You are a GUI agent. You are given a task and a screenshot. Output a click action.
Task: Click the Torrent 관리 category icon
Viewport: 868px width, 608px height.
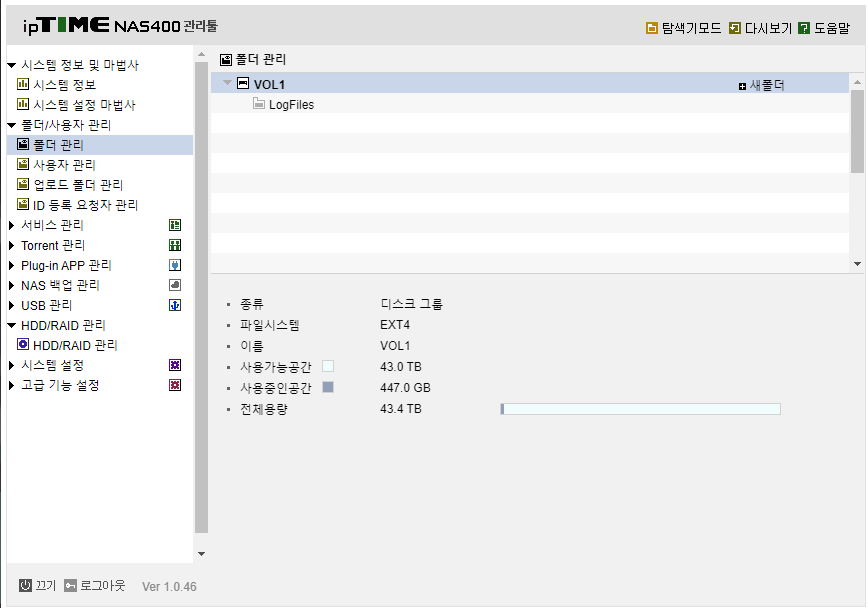pyautogui.click(x=175, y=245)
